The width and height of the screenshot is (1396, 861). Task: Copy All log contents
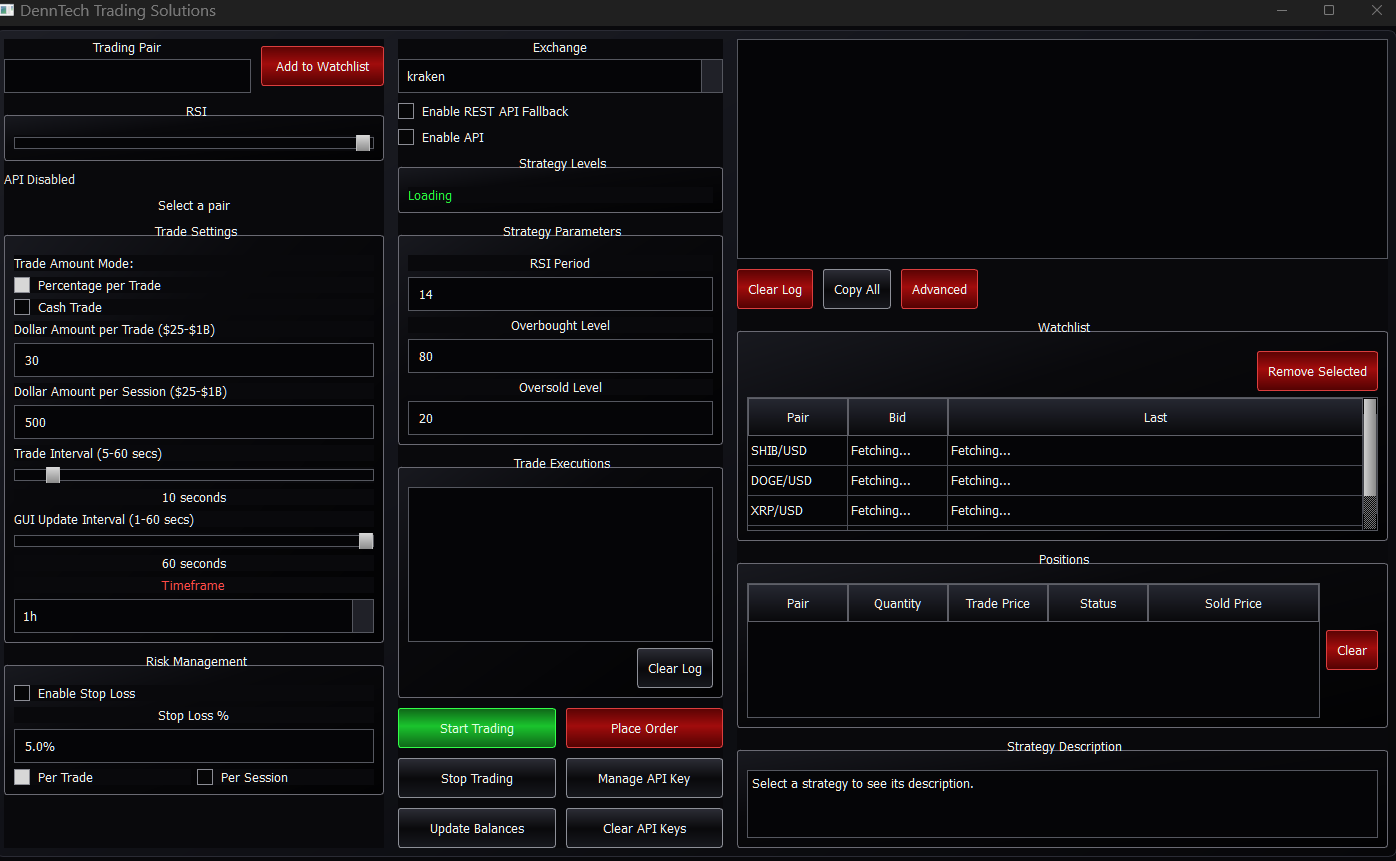[x=856, y=289]
